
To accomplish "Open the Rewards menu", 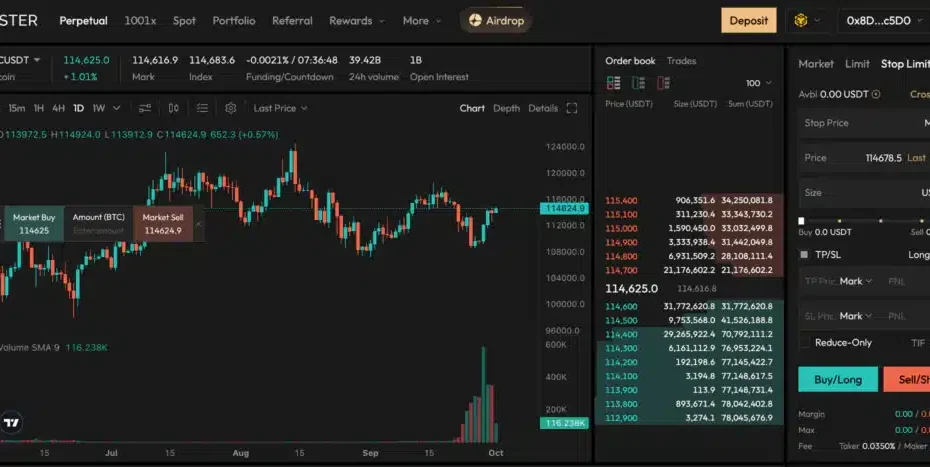I will tap(357, 20).
